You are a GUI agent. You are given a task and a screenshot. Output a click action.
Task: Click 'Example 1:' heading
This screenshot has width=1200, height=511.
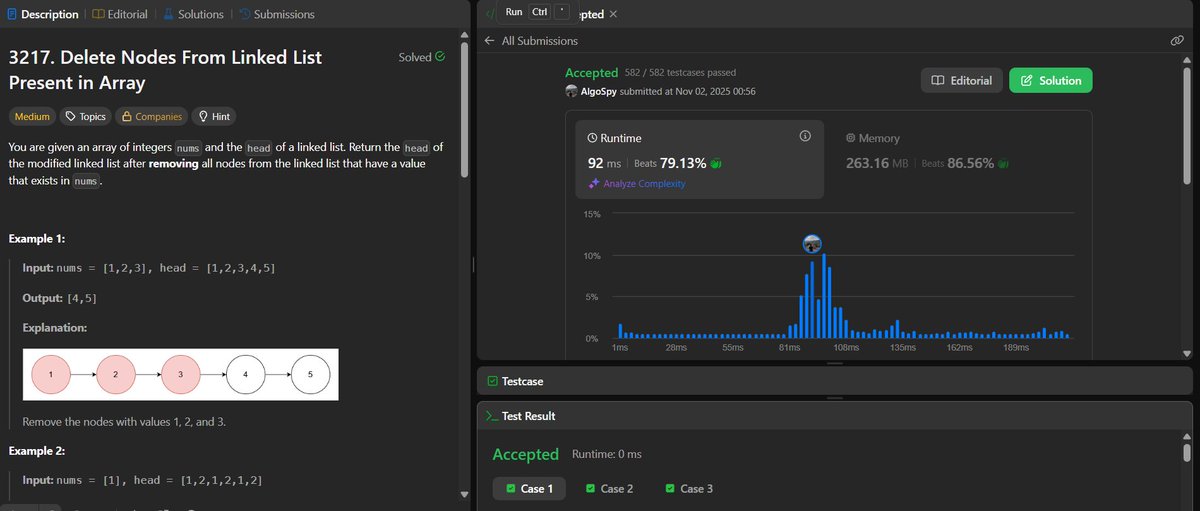pos(37,239)
